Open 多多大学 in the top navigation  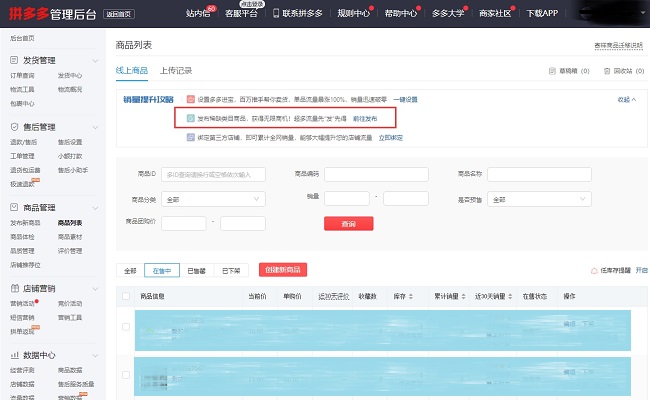tap(448, 13)
